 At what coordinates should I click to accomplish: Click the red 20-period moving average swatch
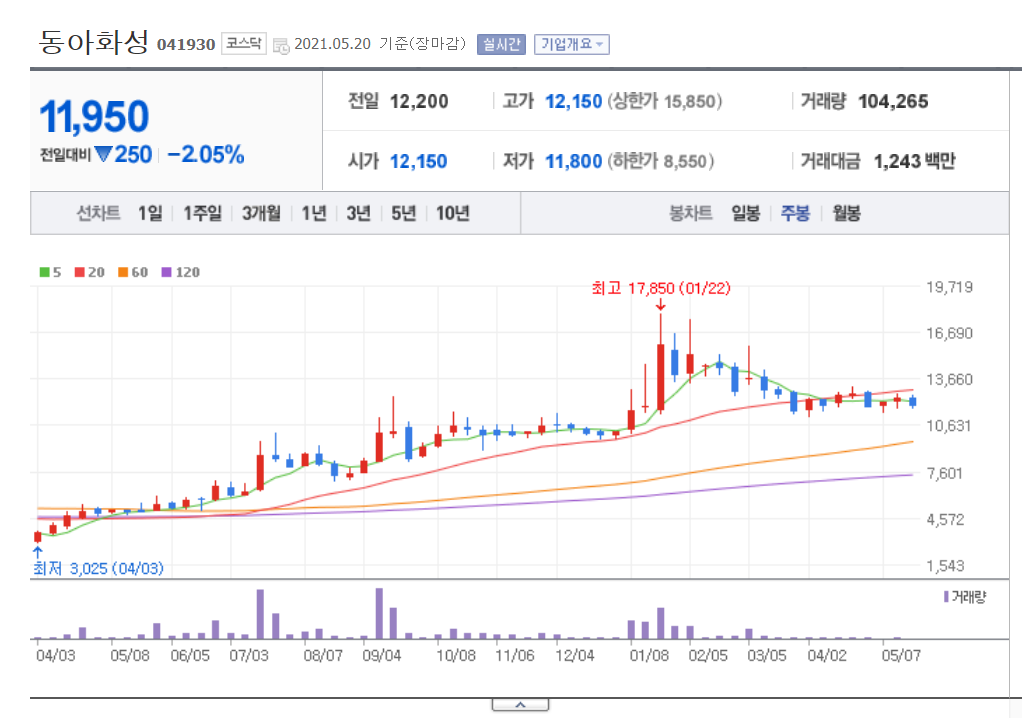click(x=80, y=272)
